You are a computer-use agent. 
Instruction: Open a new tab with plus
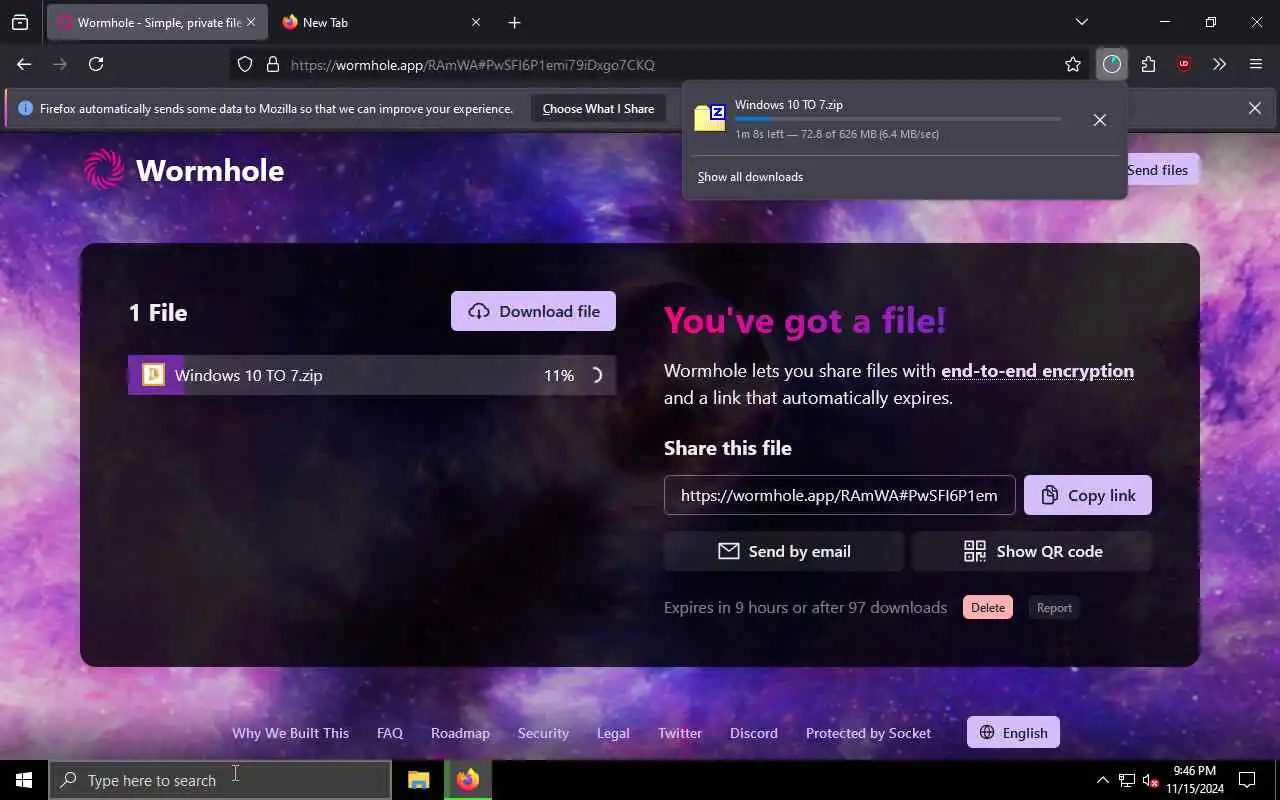click(x=514, y=22)
